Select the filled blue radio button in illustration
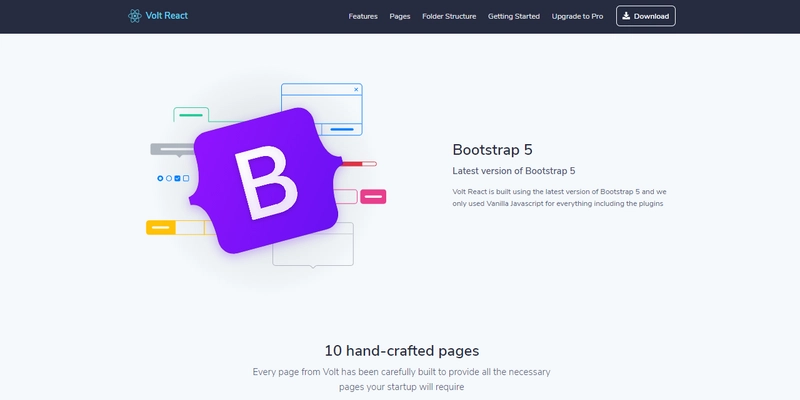 160,179
